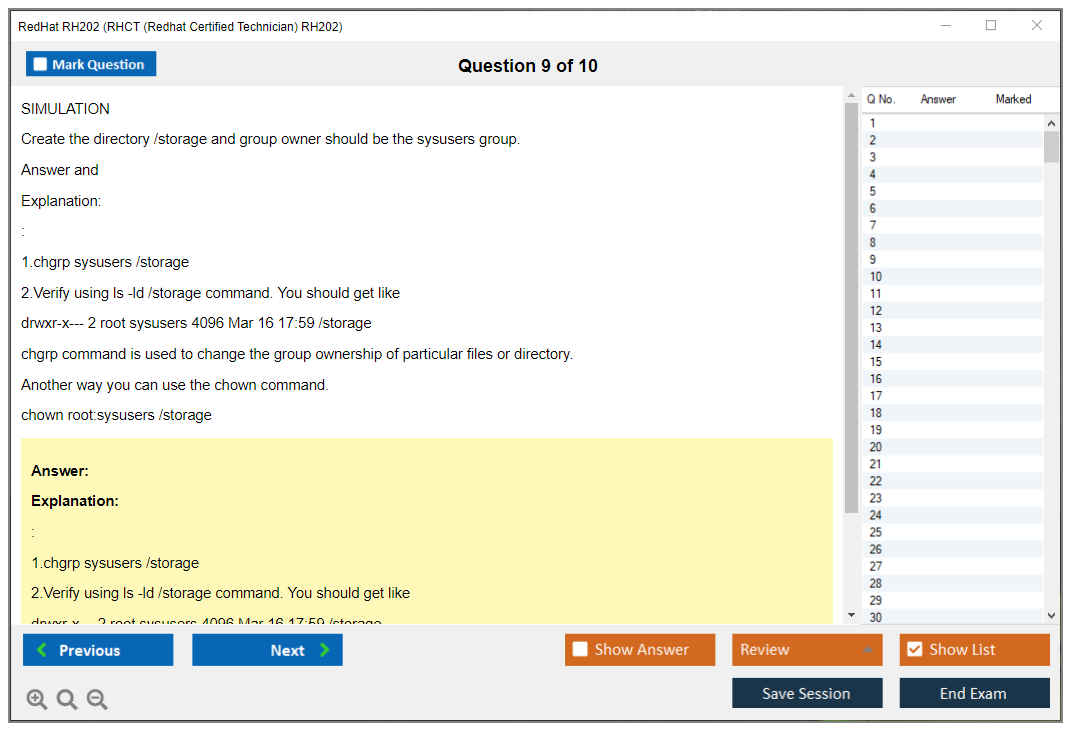Go to the Previous question
Image resolution: width=1075 pixels, height=735 pixels.
(x=98, y=650)
